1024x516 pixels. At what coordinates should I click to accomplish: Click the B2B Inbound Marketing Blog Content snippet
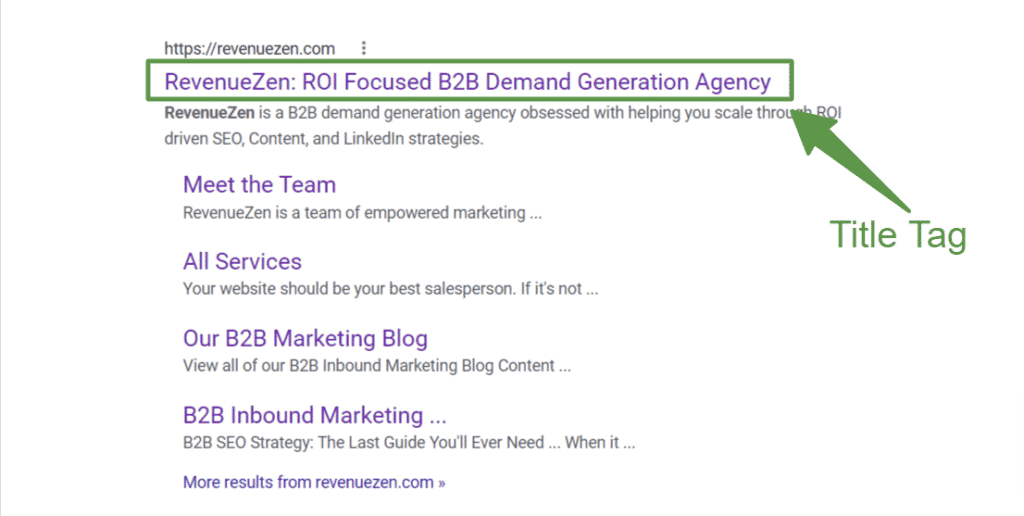(x=377, y=366)
